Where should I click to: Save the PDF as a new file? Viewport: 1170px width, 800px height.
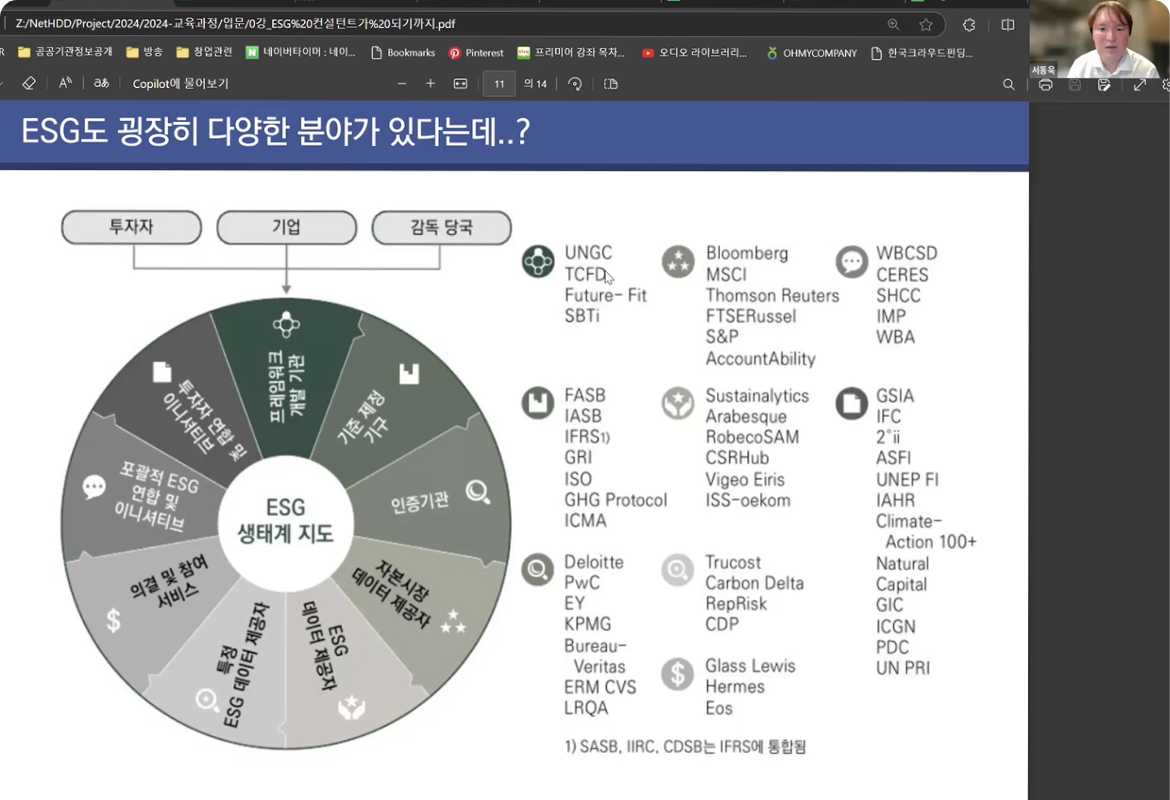point(1104,84)
